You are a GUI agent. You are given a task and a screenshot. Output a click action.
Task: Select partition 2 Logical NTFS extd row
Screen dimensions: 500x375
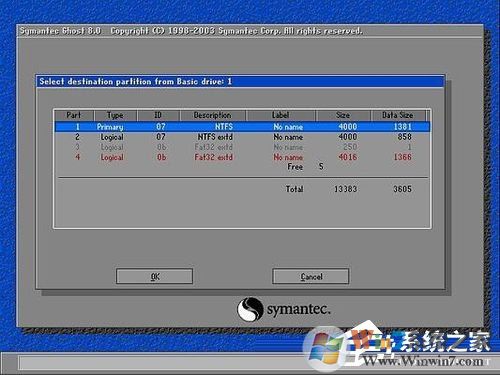(242, 137)
